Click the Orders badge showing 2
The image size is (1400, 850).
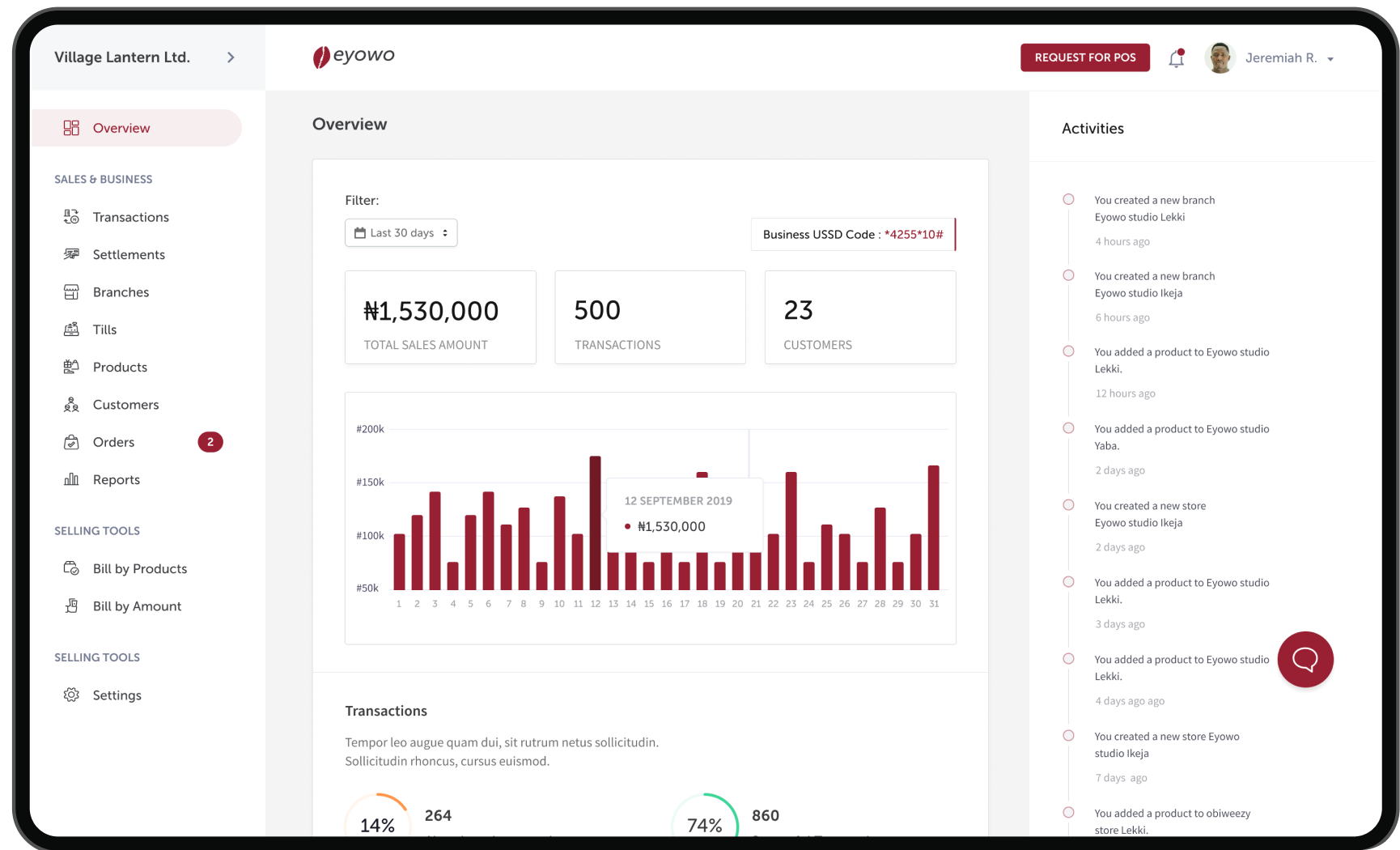210,442
